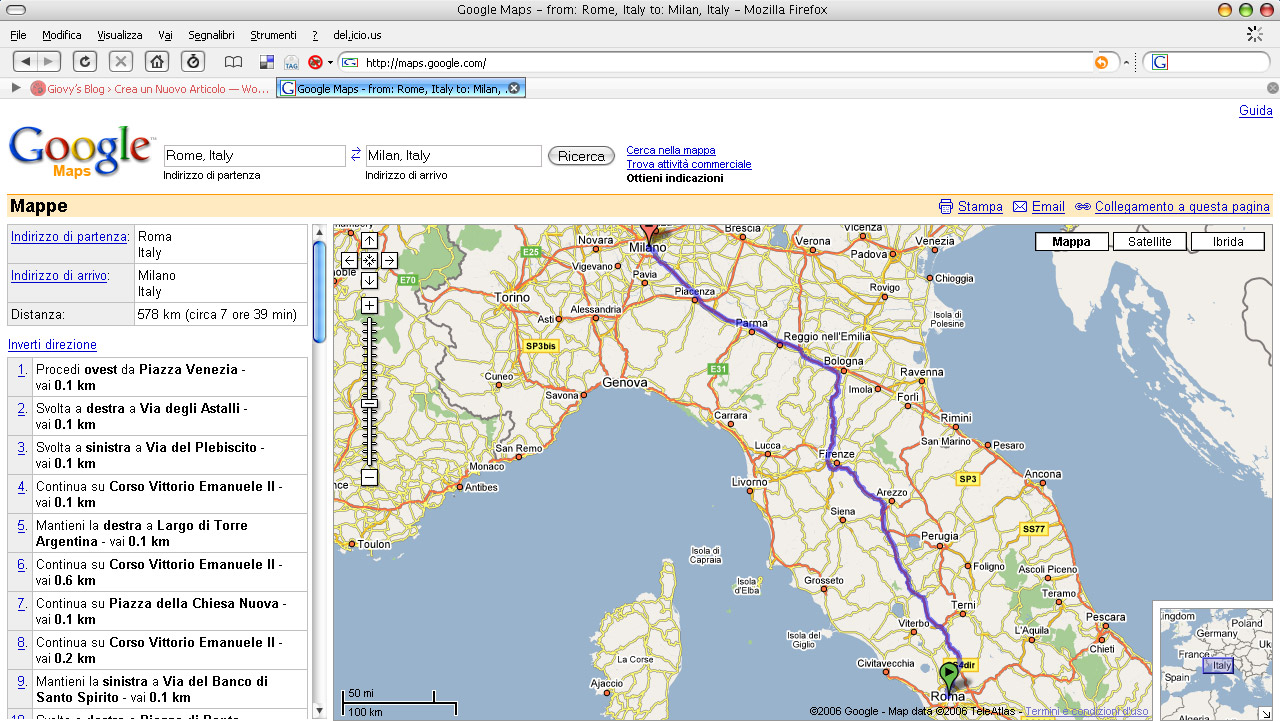
Task: Switch to Mappa map view
Action: (x=1072, y=242)
